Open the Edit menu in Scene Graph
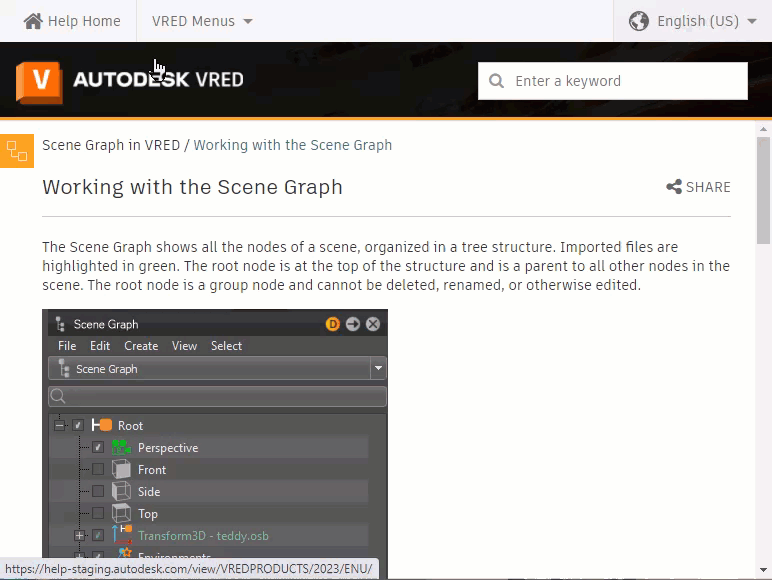Image resolution: width=772 pixels, height=580 pixels. [100, 346]
